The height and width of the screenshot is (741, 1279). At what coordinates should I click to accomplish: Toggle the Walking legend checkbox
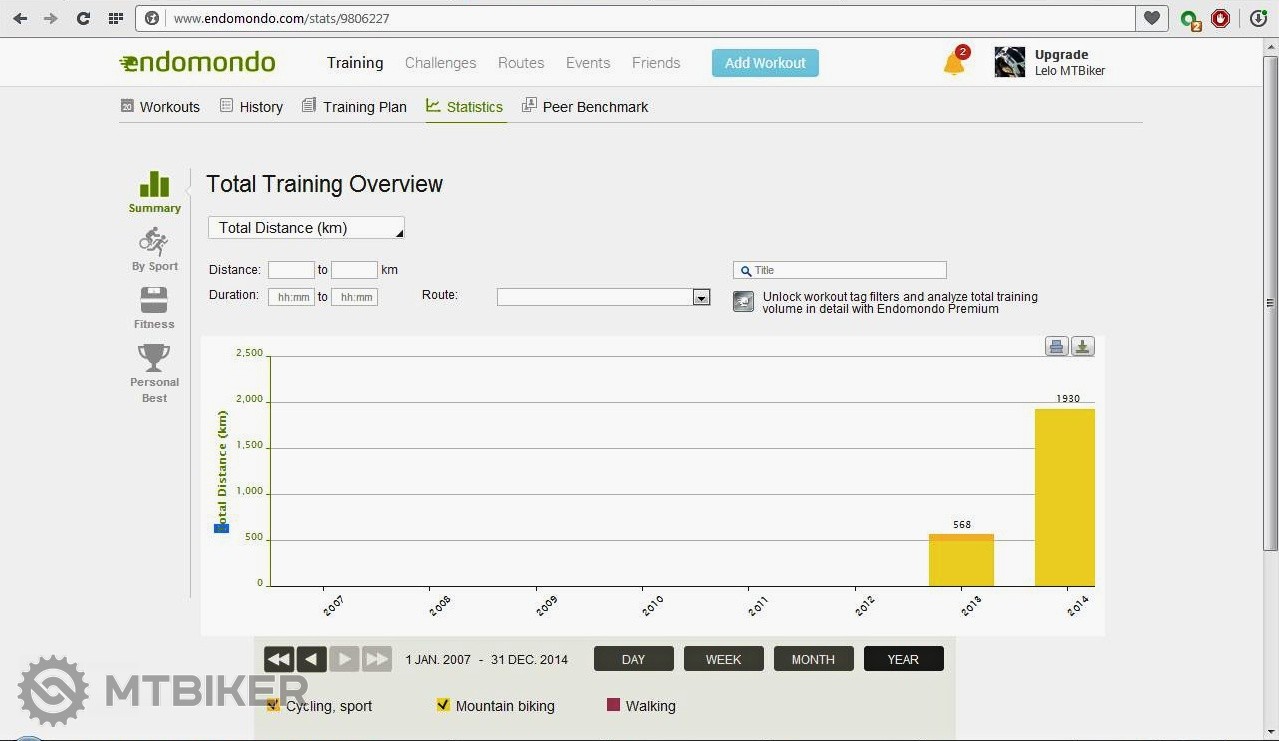[613, 705]
